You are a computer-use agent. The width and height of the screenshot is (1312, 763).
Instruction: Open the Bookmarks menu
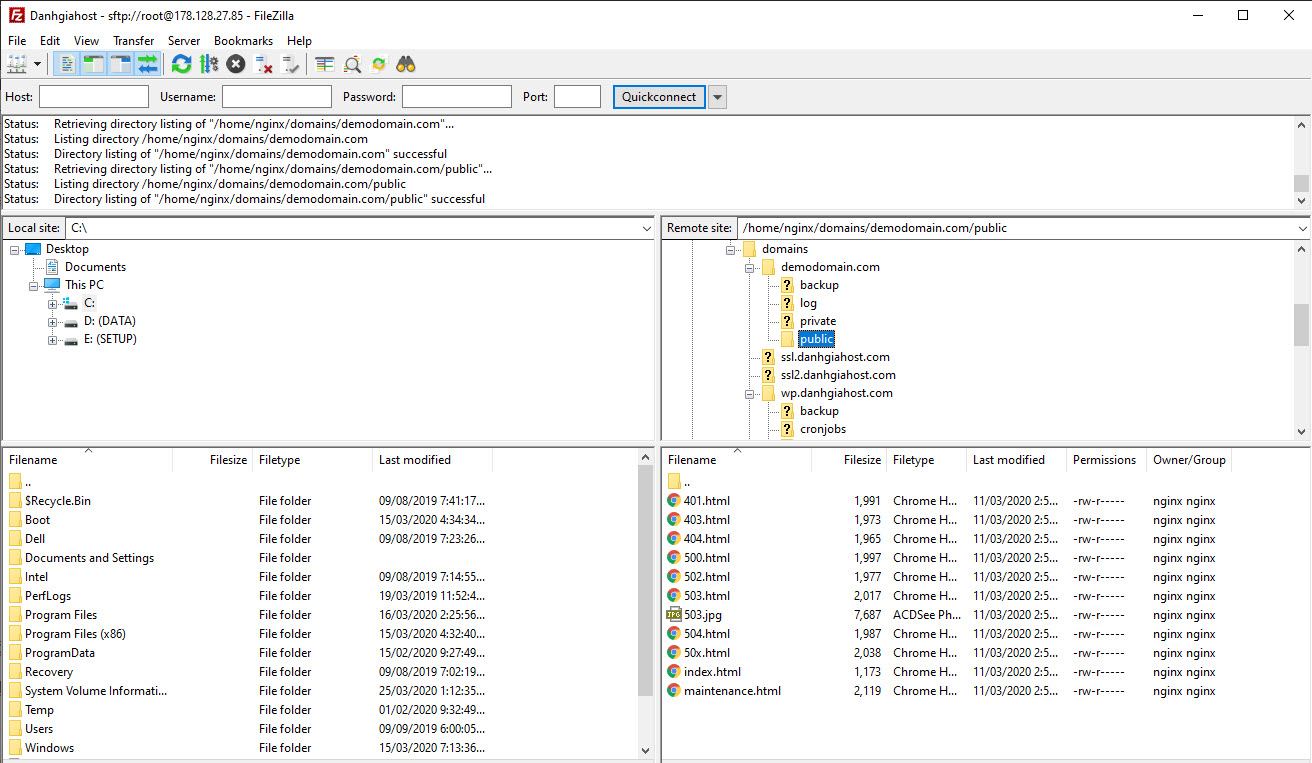pyautogui.click(x=243, y=41)
